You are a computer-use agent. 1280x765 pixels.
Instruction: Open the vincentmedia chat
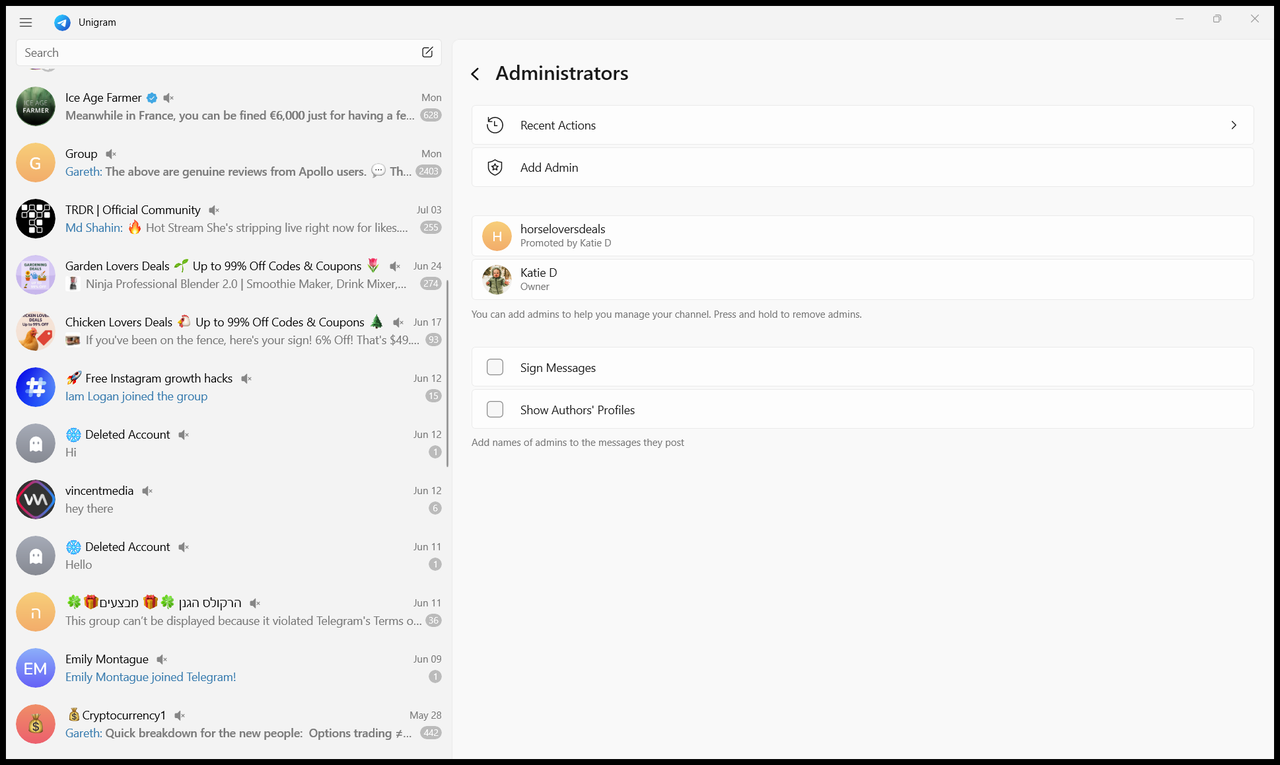[229, 499]
